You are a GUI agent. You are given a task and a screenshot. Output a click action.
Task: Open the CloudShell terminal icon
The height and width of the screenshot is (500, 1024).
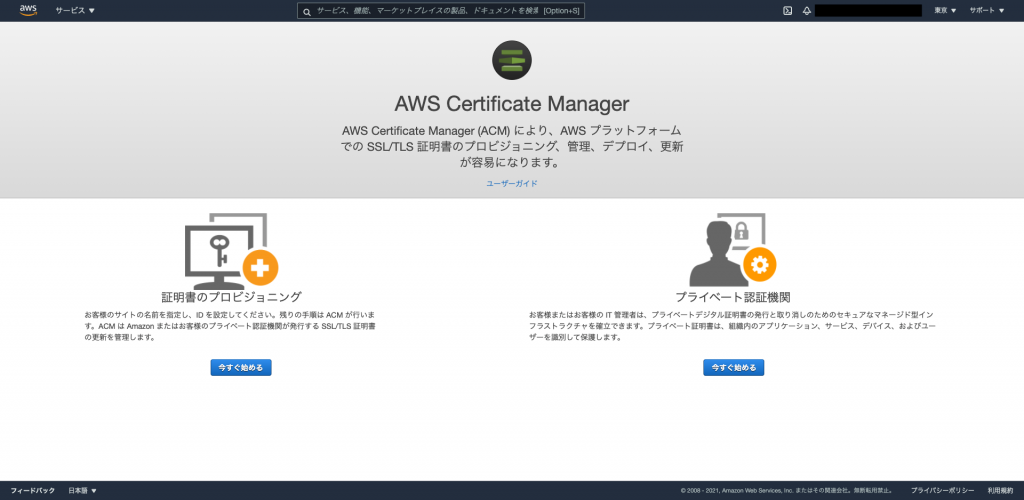coord(788,10)
